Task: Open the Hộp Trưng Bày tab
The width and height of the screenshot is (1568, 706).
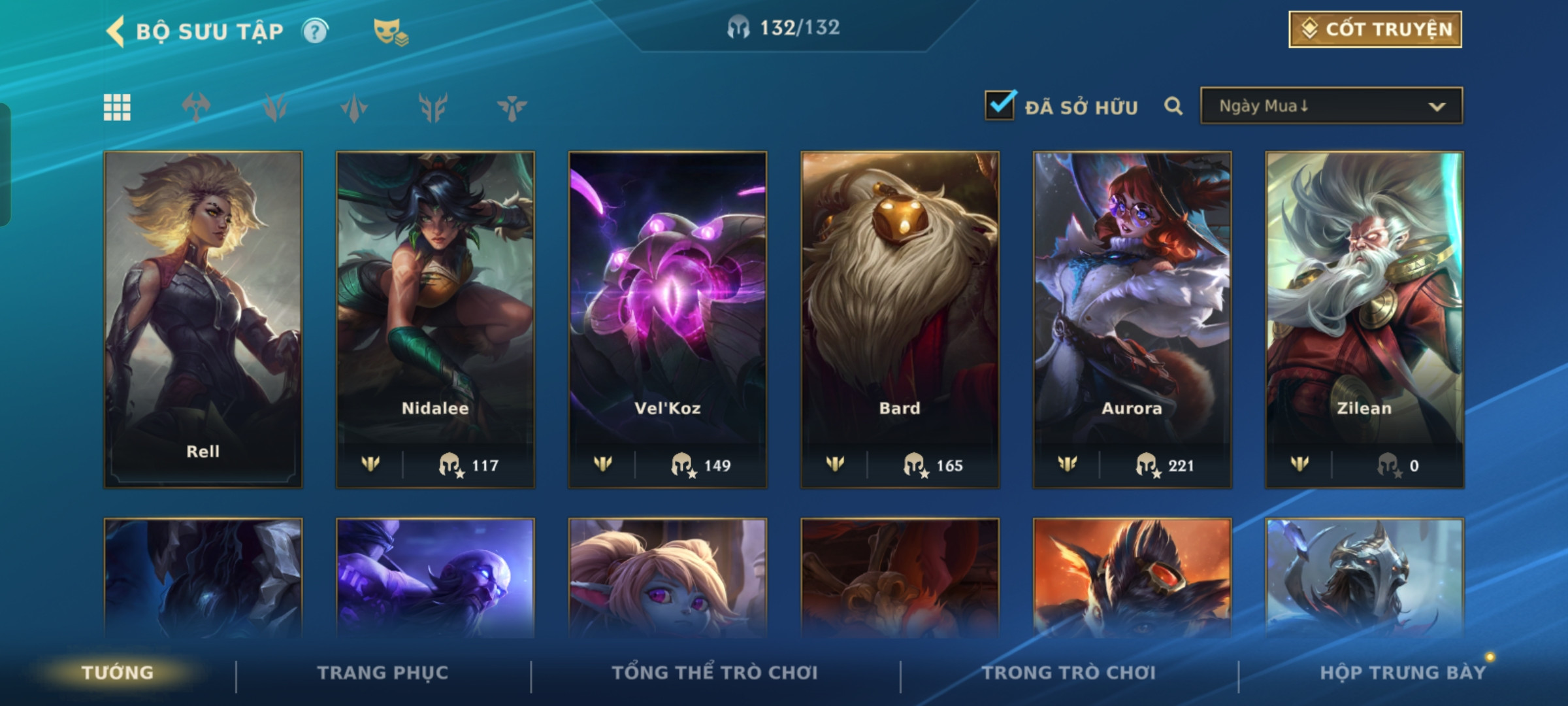Action: 1403,673
